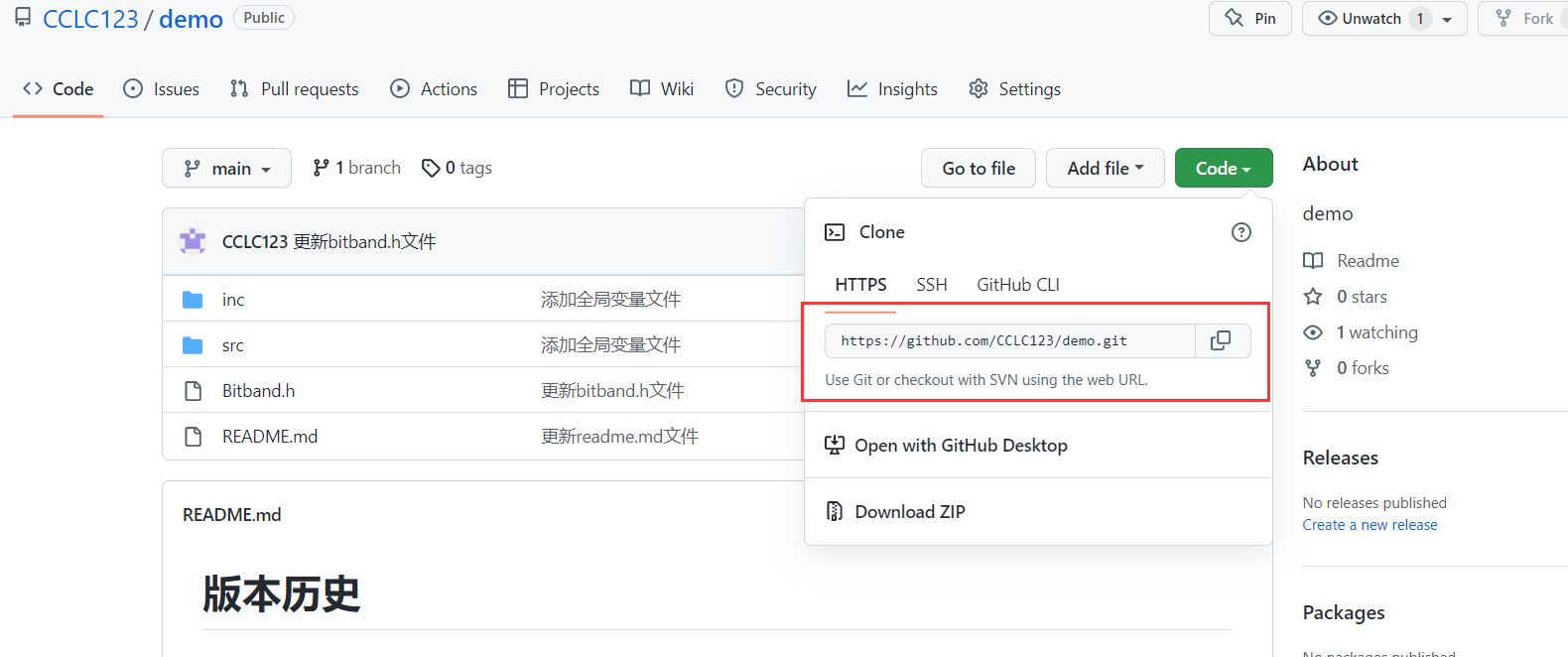The width and height of the screenshot is (1568, 657).
Task: Click the src folder icon
Action: (x=193, y=344)
